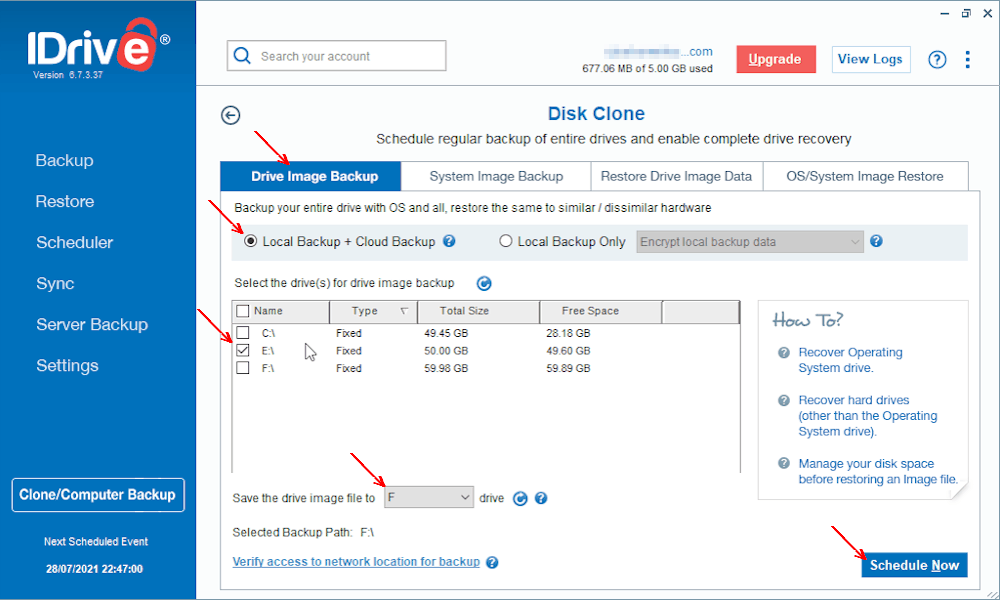1000x600 pixels.
Task: Click the back arrow icon
Action: click(x=230, y=115)
